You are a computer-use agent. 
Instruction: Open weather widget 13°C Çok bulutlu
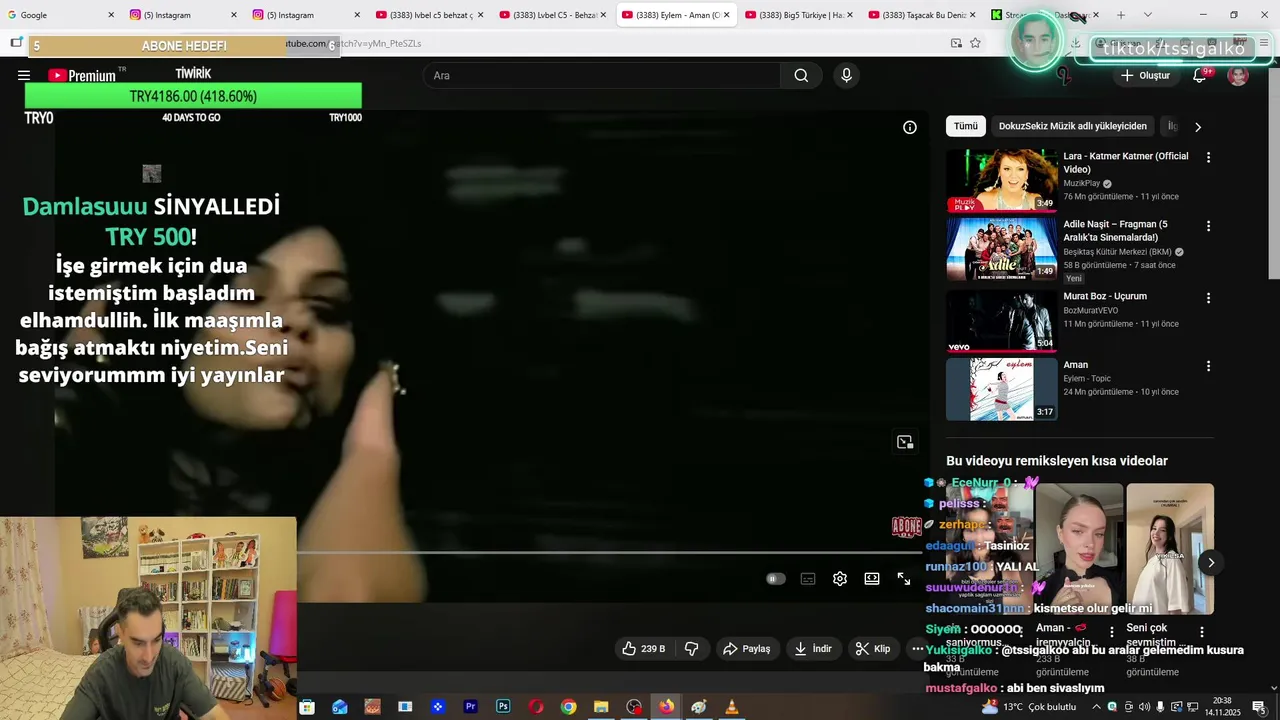point(1029,707)
